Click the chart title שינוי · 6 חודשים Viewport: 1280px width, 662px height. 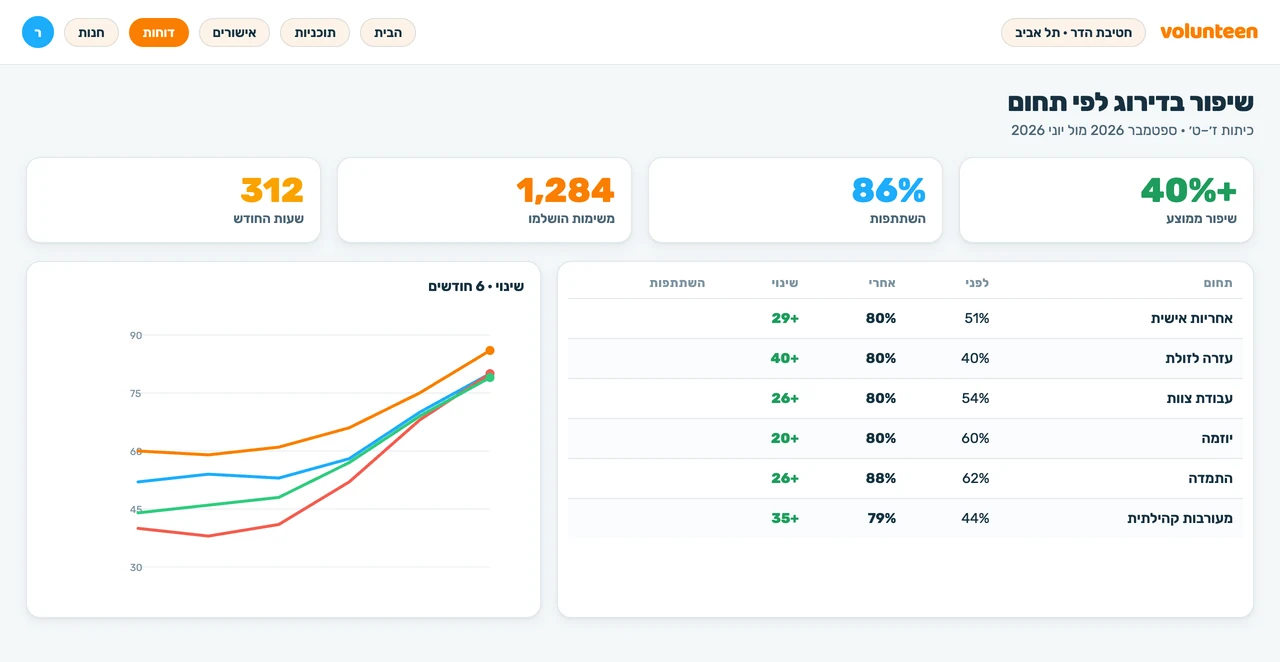point(476,287)
